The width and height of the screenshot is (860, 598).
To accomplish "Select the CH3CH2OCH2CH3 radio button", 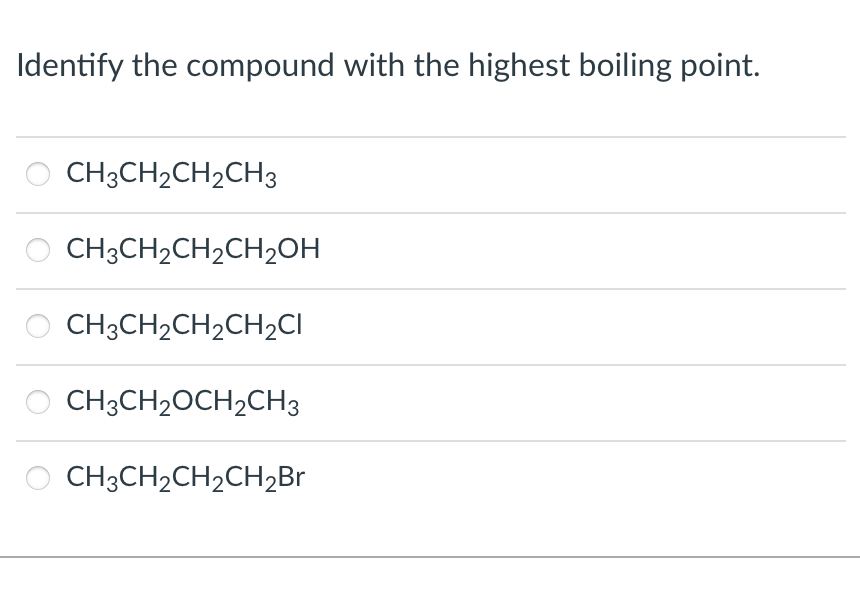I will (38, 402).
